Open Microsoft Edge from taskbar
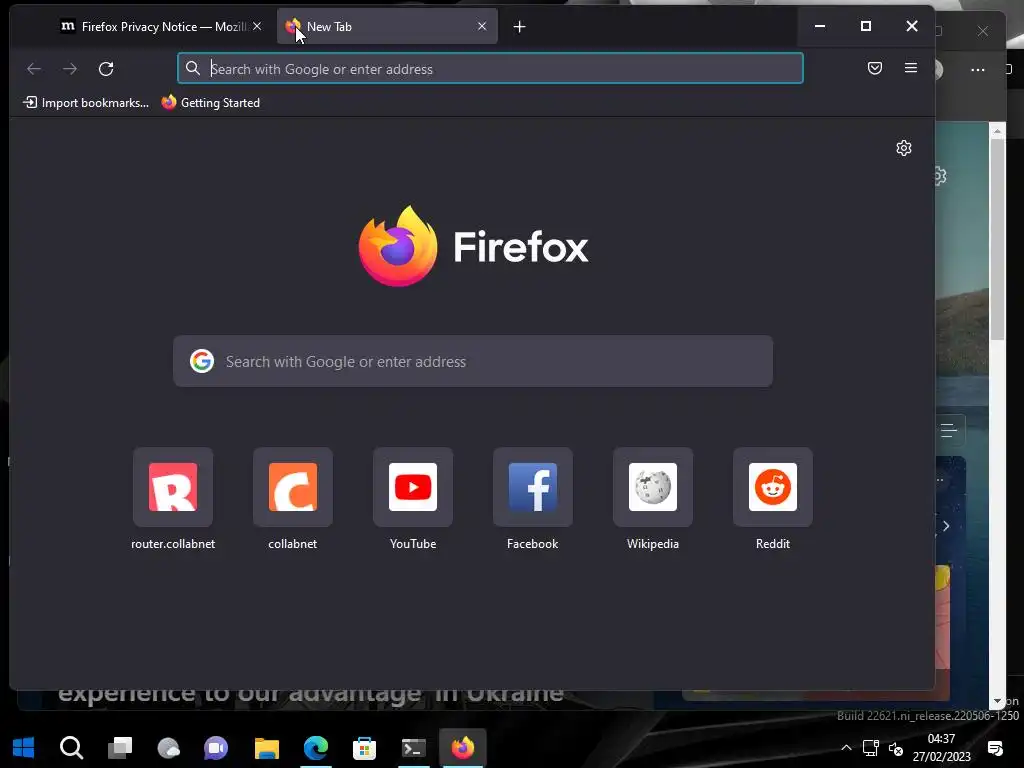 [x=315, y=747]
